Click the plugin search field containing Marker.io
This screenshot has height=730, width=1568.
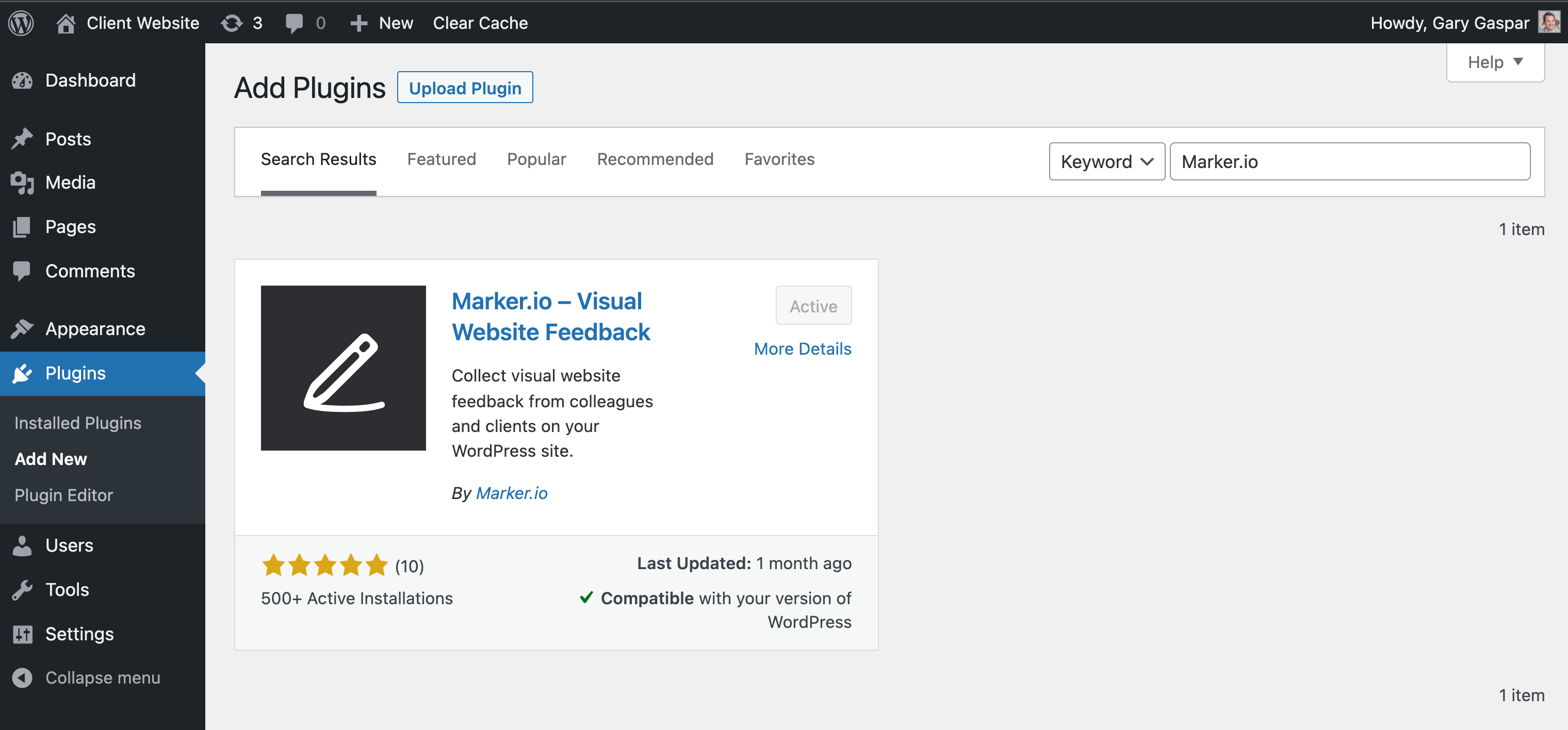point(1349,161)
